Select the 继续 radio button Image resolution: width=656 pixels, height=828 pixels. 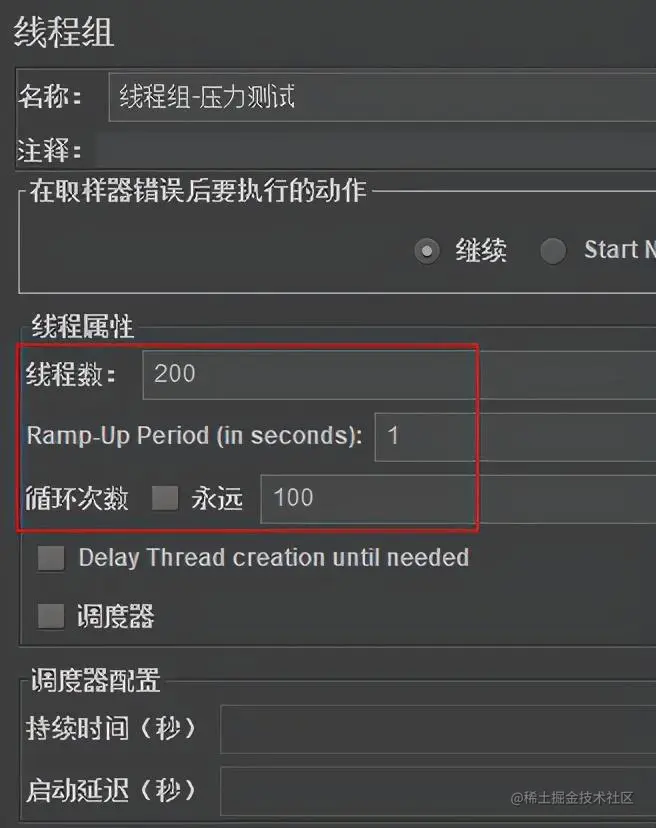(427, 251)
